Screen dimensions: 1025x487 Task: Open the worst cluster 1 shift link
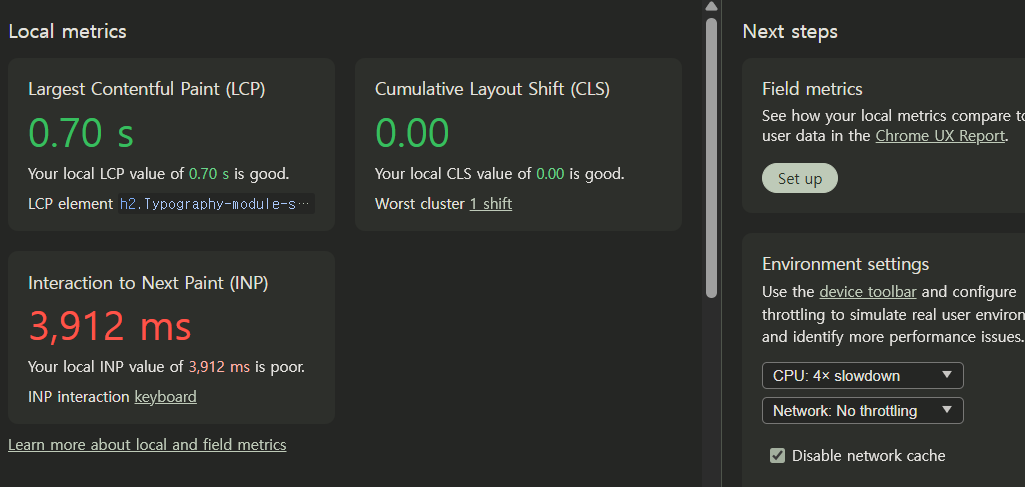pos(490,204)
